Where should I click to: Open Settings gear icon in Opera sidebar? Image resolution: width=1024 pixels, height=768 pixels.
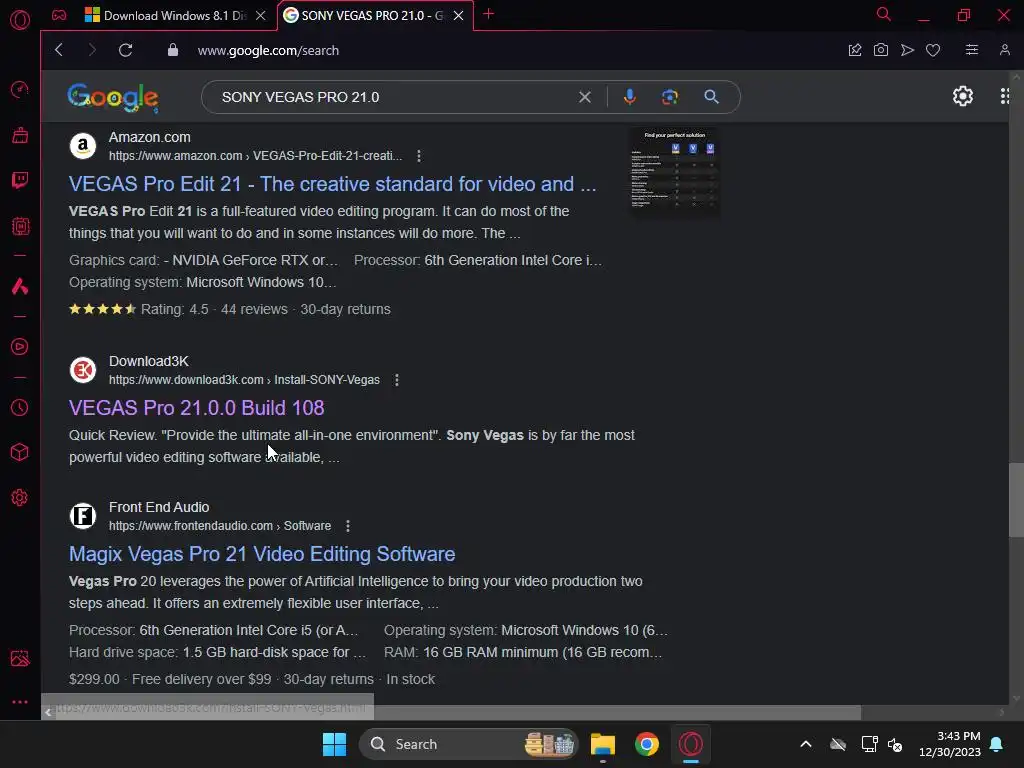20,498
